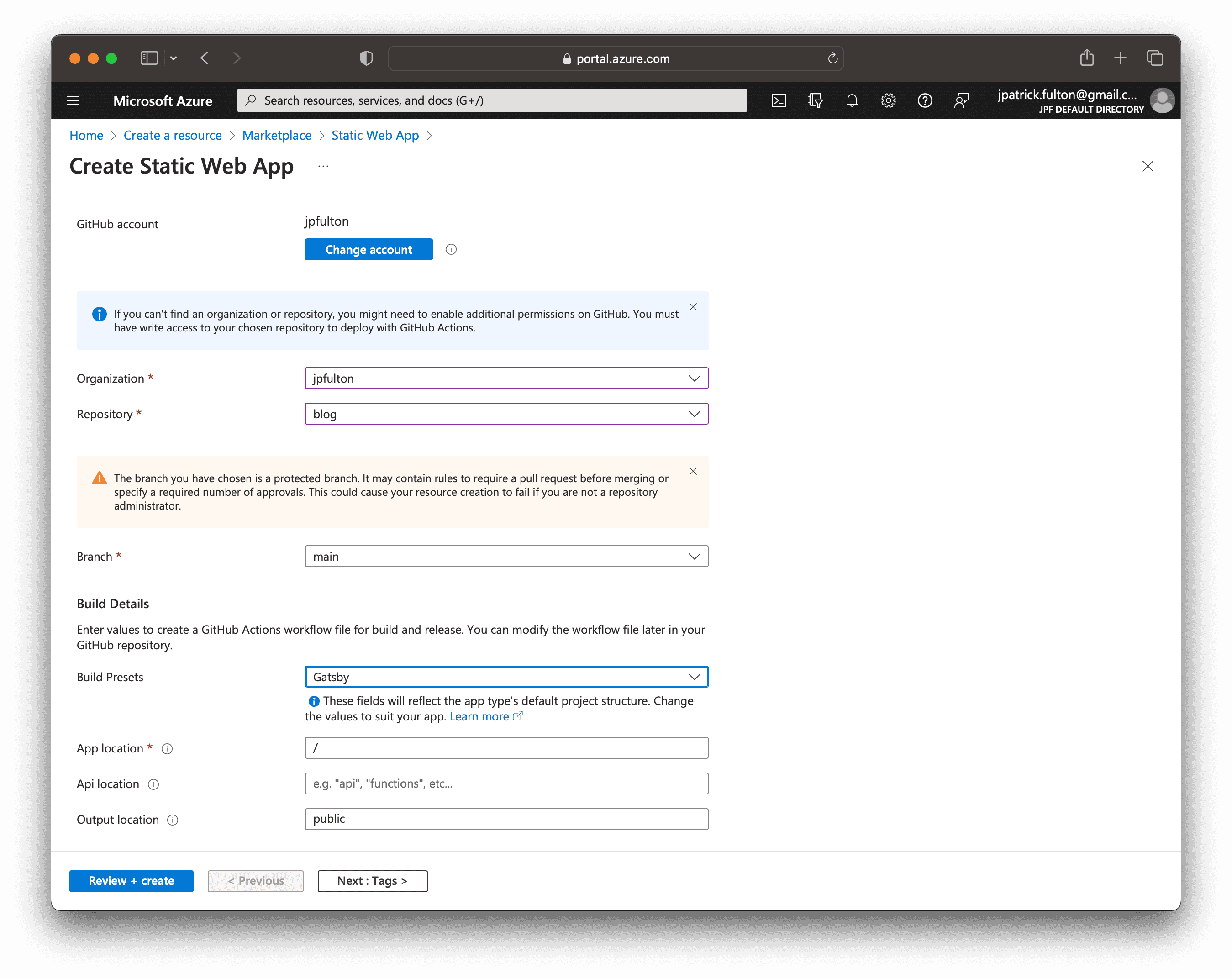The width and height of the screenshot is (1232, 978).
Task: Open the Cloud Shell icon
Action: (779, 100)
